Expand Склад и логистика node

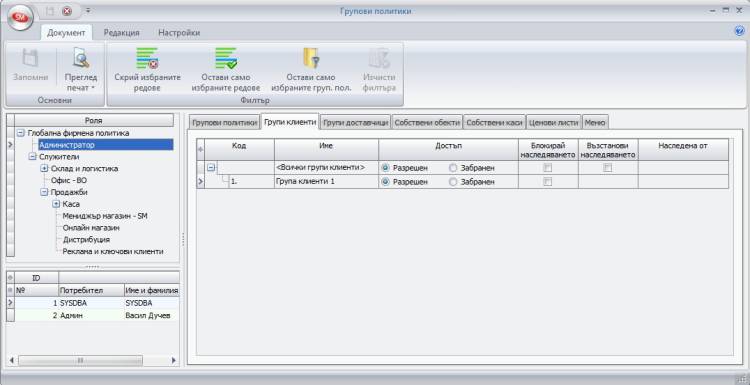44,169
